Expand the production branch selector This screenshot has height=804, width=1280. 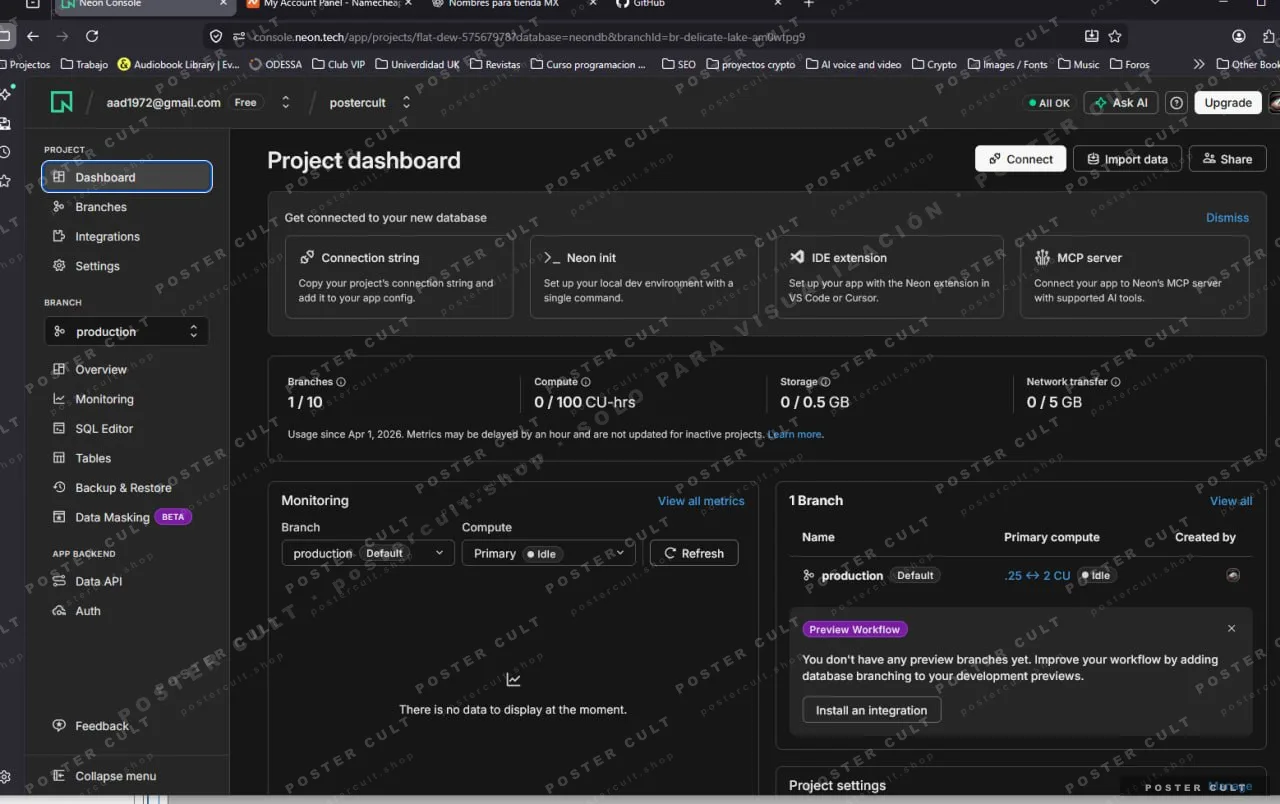127,331
